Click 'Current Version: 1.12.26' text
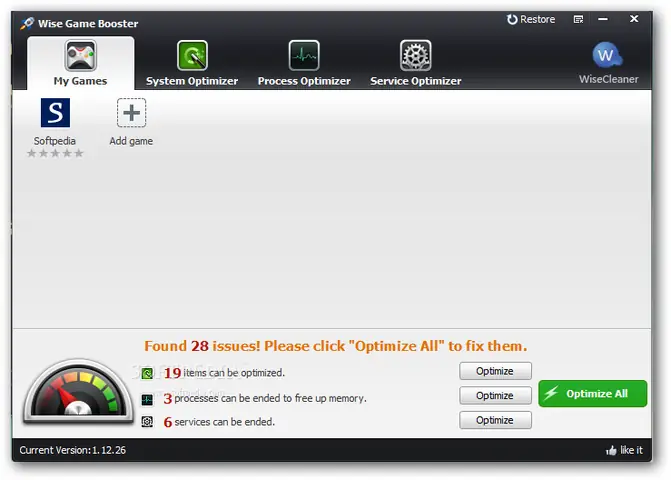 tap(73, 450)
